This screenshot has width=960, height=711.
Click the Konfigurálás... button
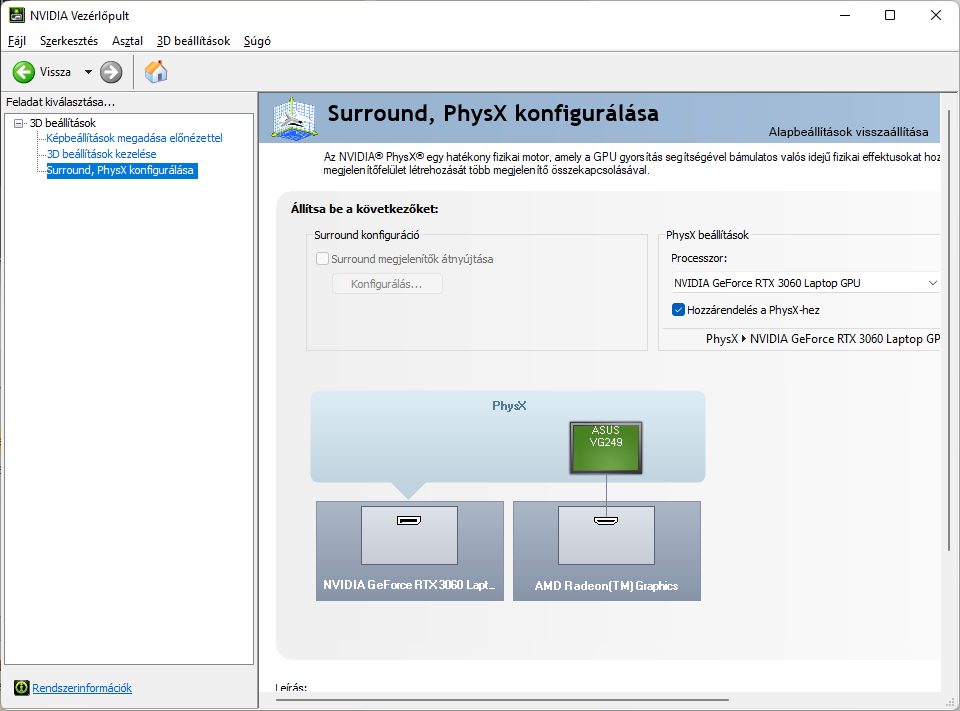(x=387, y=284)
